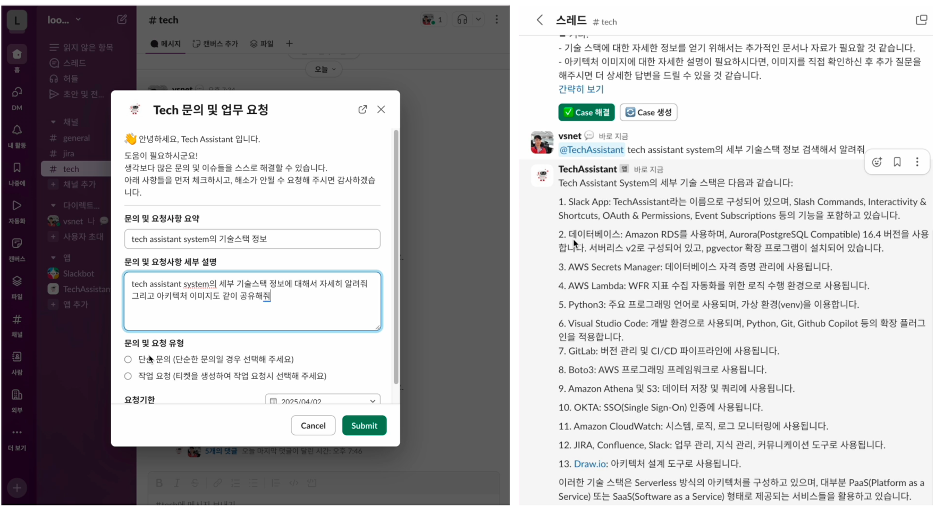Screen dimensions: 936x506
Task: Click the Case 생성 button in thread
Action: coord(648,112)
